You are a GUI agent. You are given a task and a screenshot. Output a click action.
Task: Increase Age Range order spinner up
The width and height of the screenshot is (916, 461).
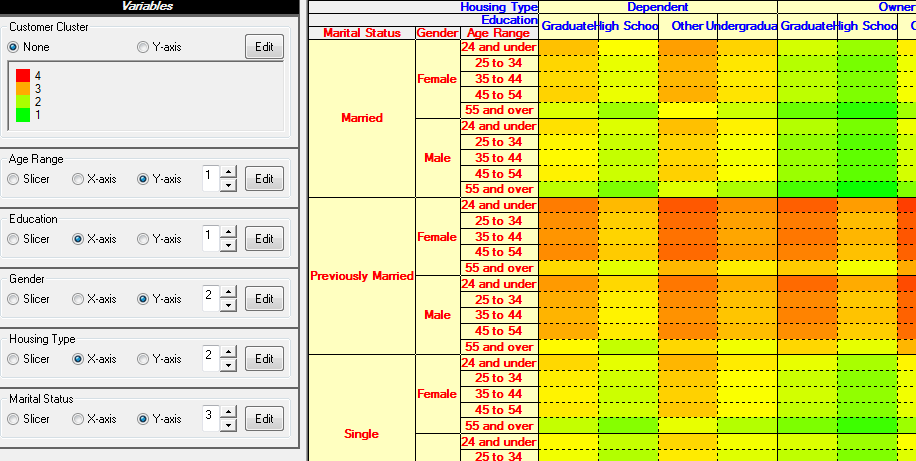pos(228,173)
